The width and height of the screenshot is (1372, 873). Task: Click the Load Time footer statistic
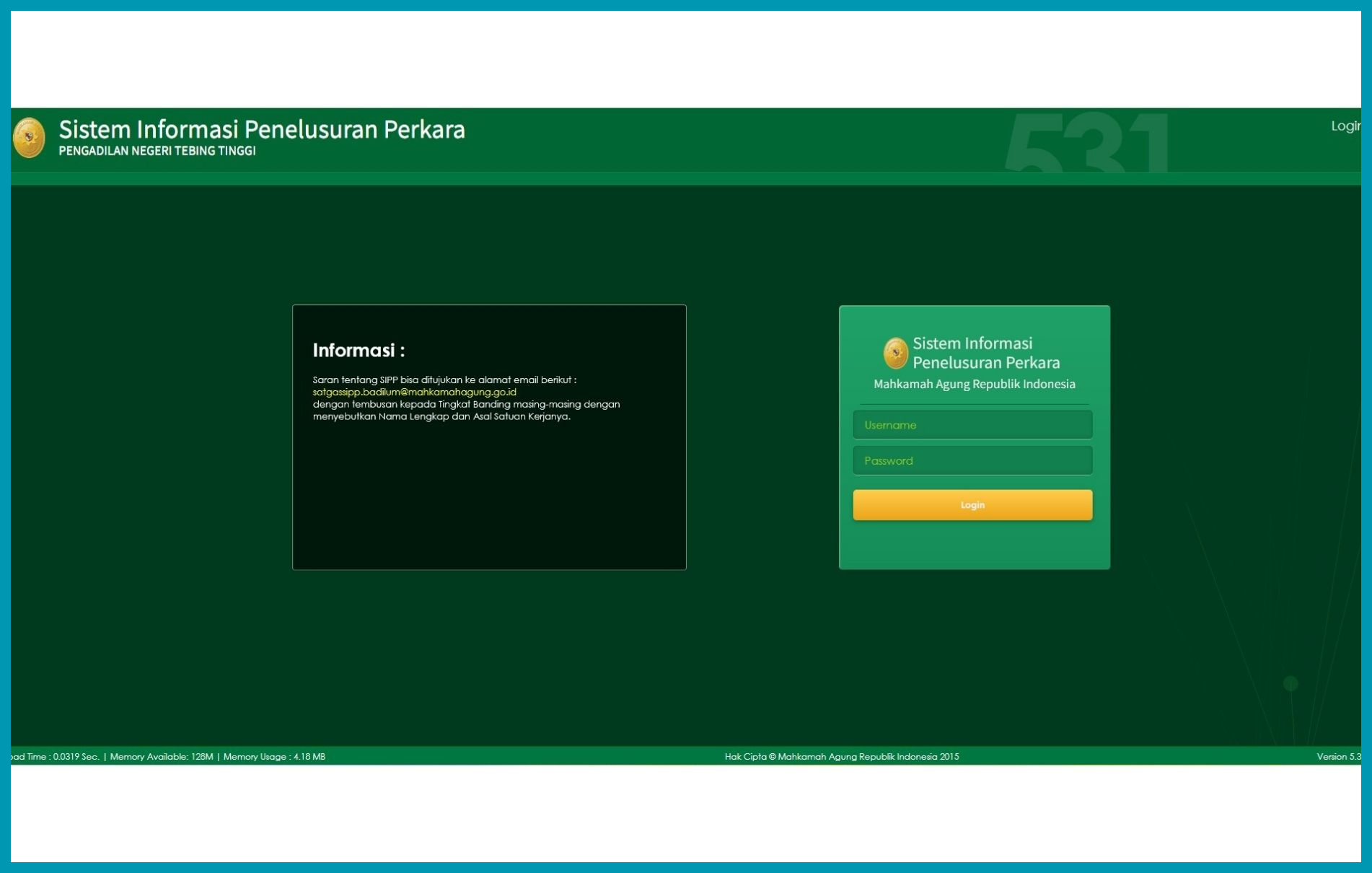pos(55,757)
